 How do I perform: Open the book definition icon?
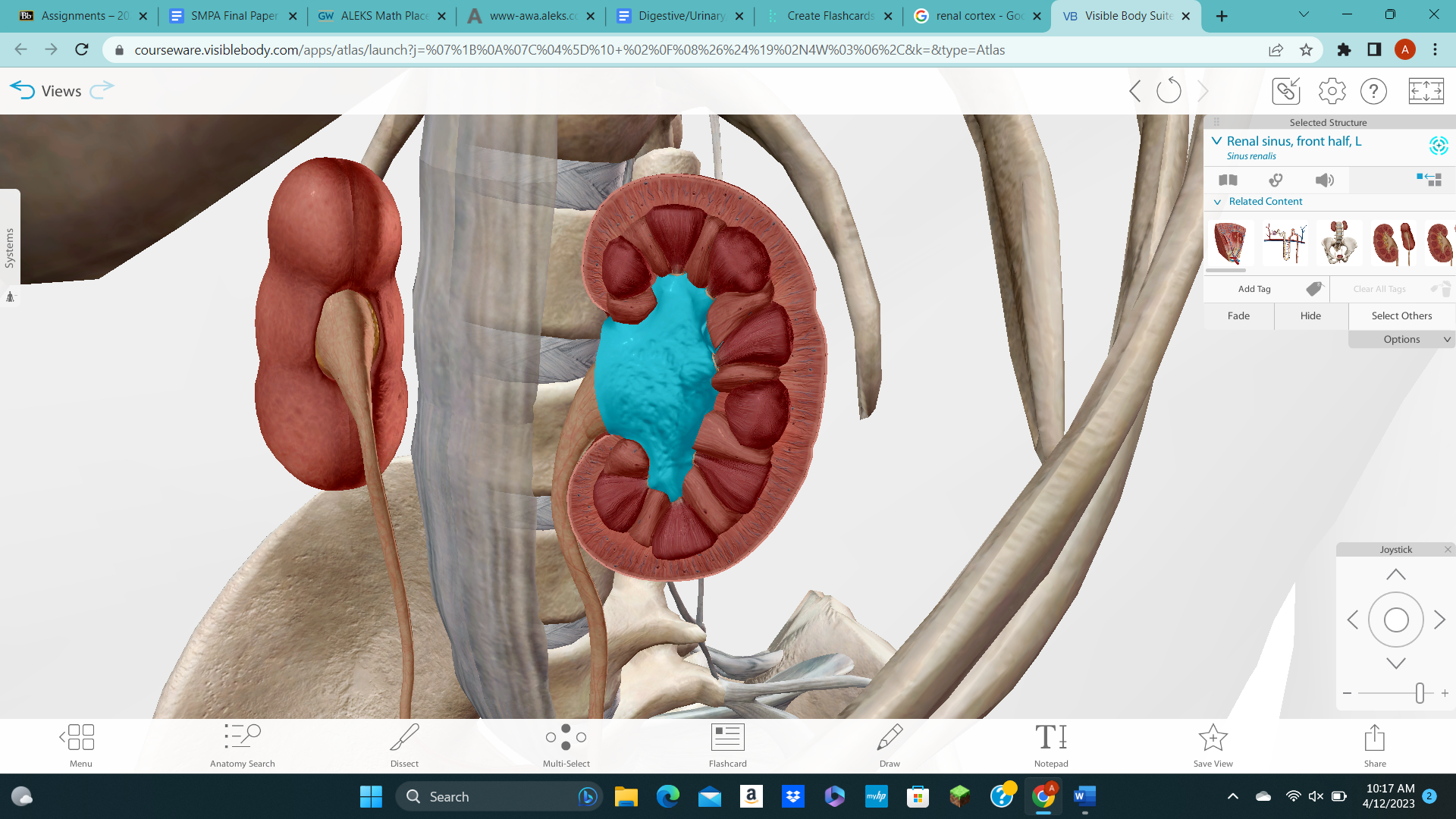click(x=1228, y=180)
